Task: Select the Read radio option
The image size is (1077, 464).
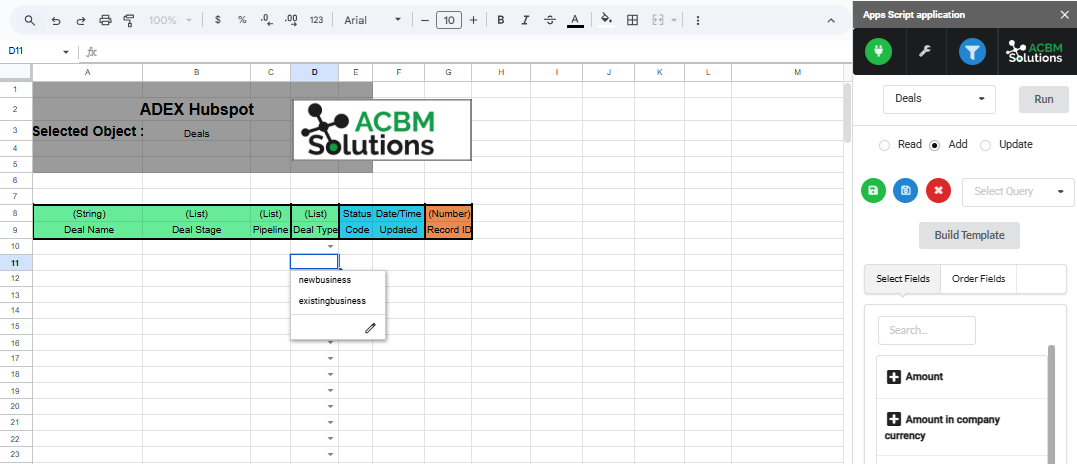Action: (x=884, y=145)
